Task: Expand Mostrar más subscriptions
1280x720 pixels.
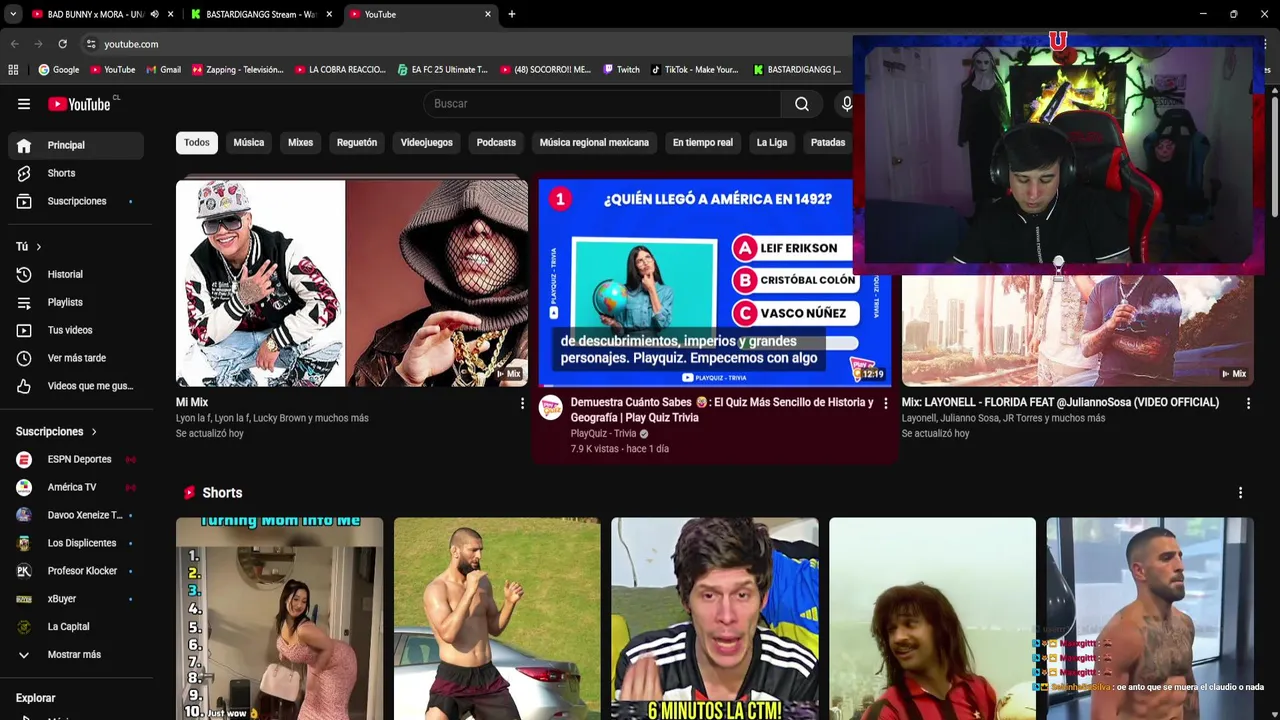Action: [x=76, y=655]
